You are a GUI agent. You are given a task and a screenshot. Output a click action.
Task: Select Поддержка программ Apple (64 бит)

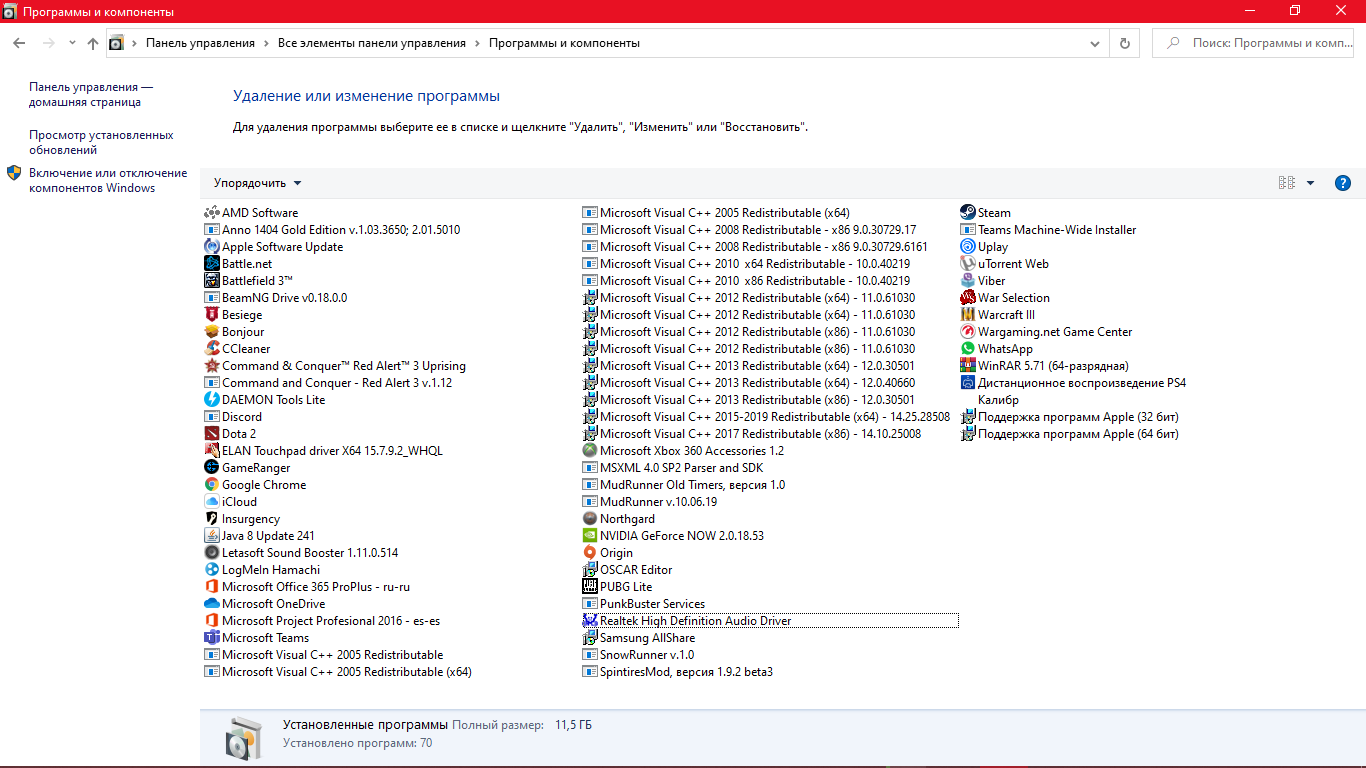(1070, 434)
